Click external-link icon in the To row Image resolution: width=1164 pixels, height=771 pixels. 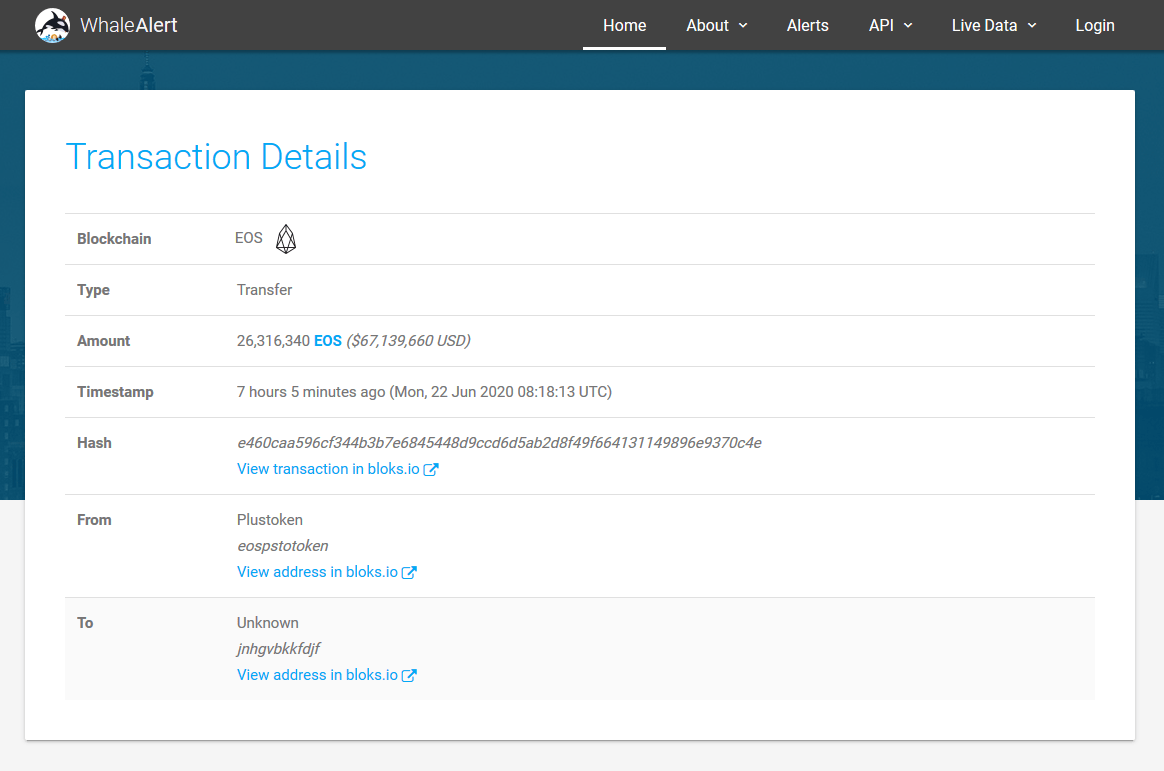[x=409, y=675]
